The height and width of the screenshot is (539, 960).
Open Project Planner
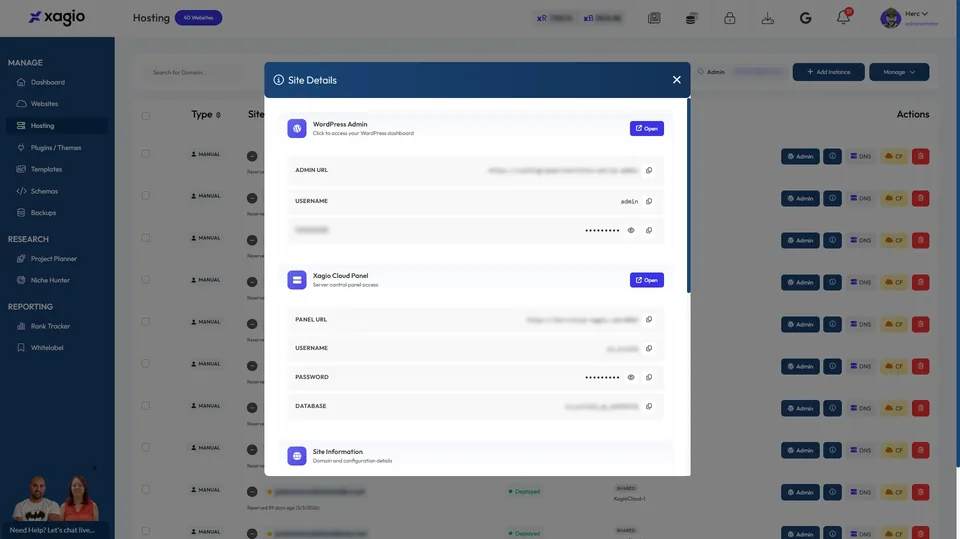click(53, 258)
